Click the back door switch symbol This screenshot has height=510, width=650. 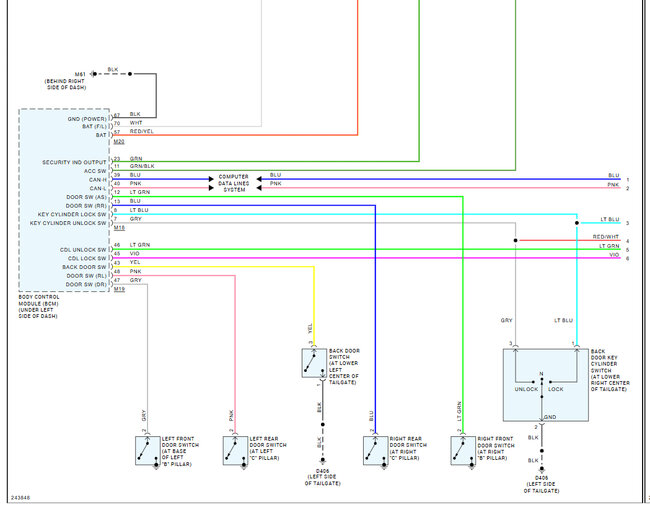[314, 363]
